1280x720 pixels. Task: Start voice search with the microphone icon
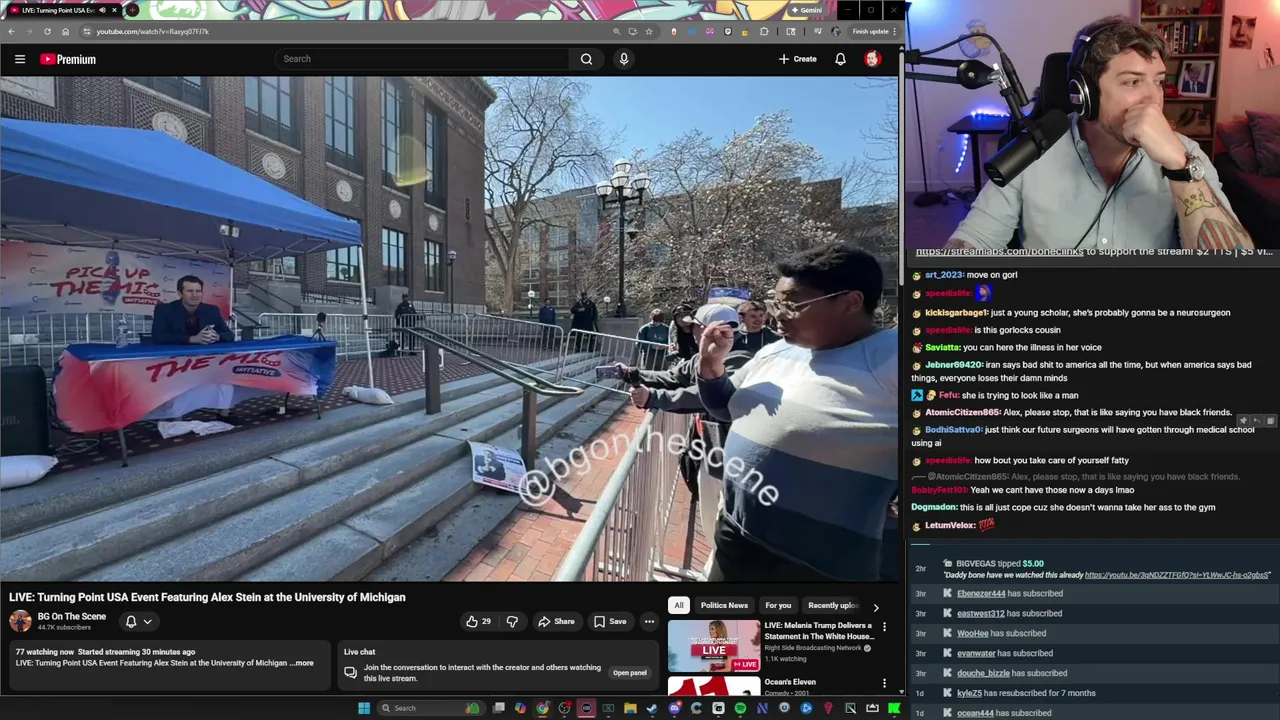[623, 59]
